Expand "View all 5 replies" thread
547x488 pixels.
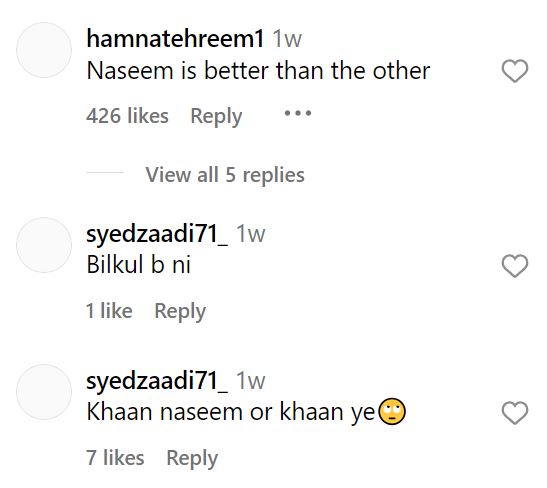225,174
